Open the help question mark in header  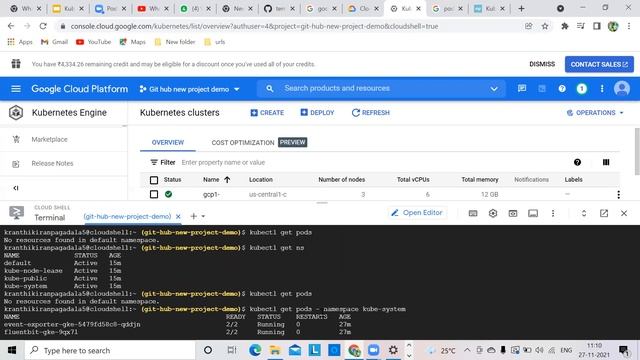tap(562, 89)
